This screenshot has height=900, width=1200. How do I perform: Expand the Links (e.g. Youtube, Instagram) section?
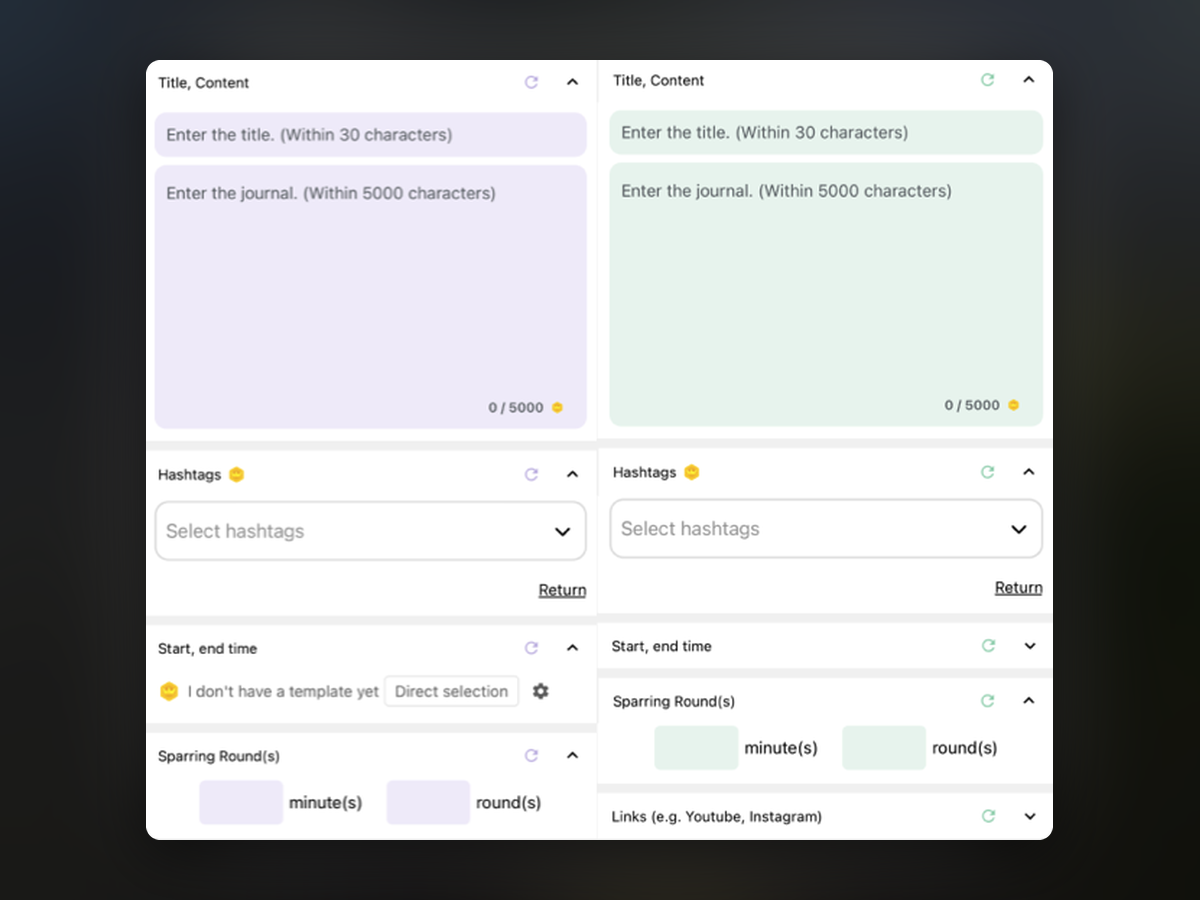tap(1030, 816)
